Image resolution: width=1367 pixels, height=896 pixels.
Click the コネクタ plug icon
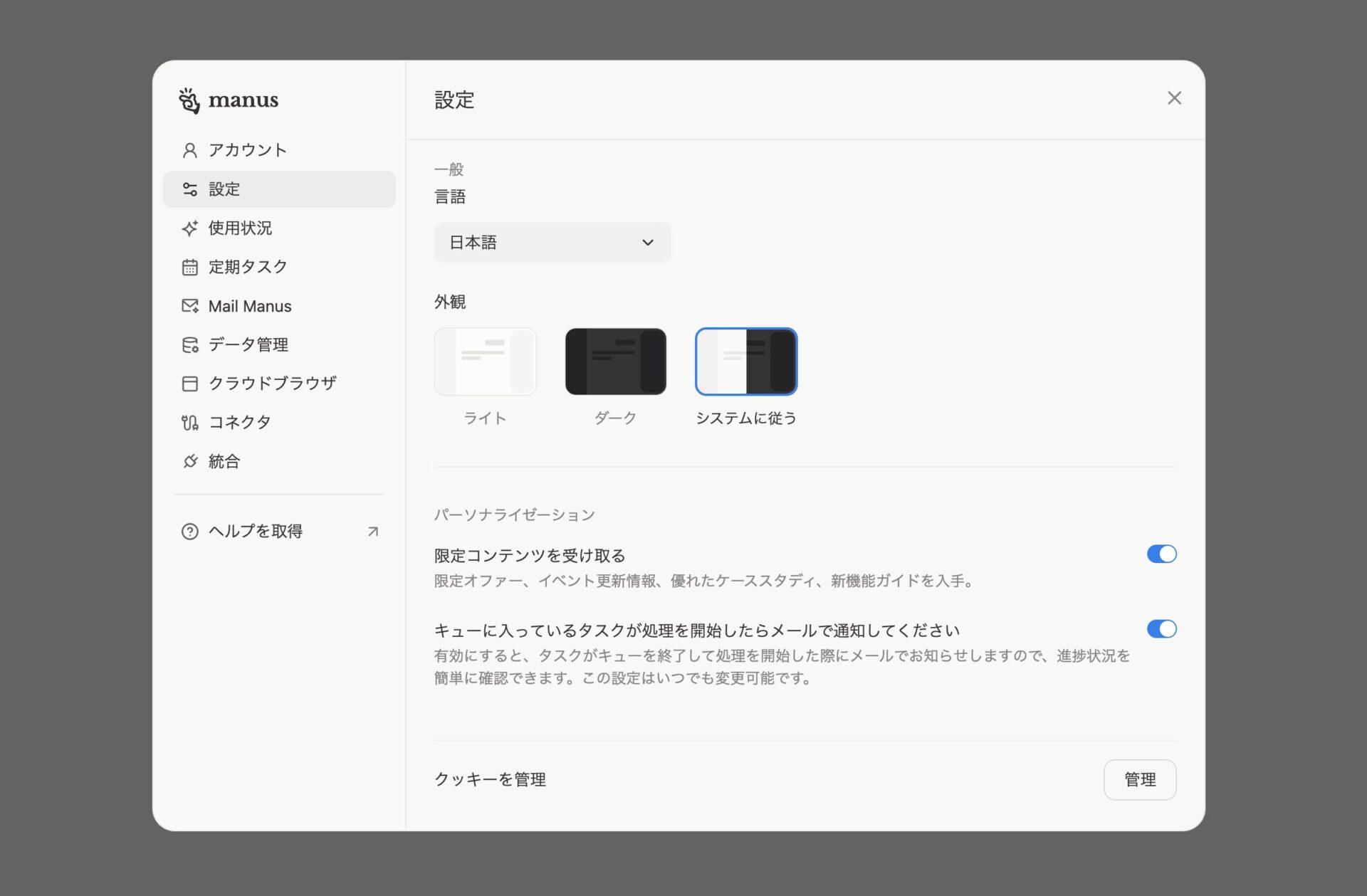coord(189,422)
